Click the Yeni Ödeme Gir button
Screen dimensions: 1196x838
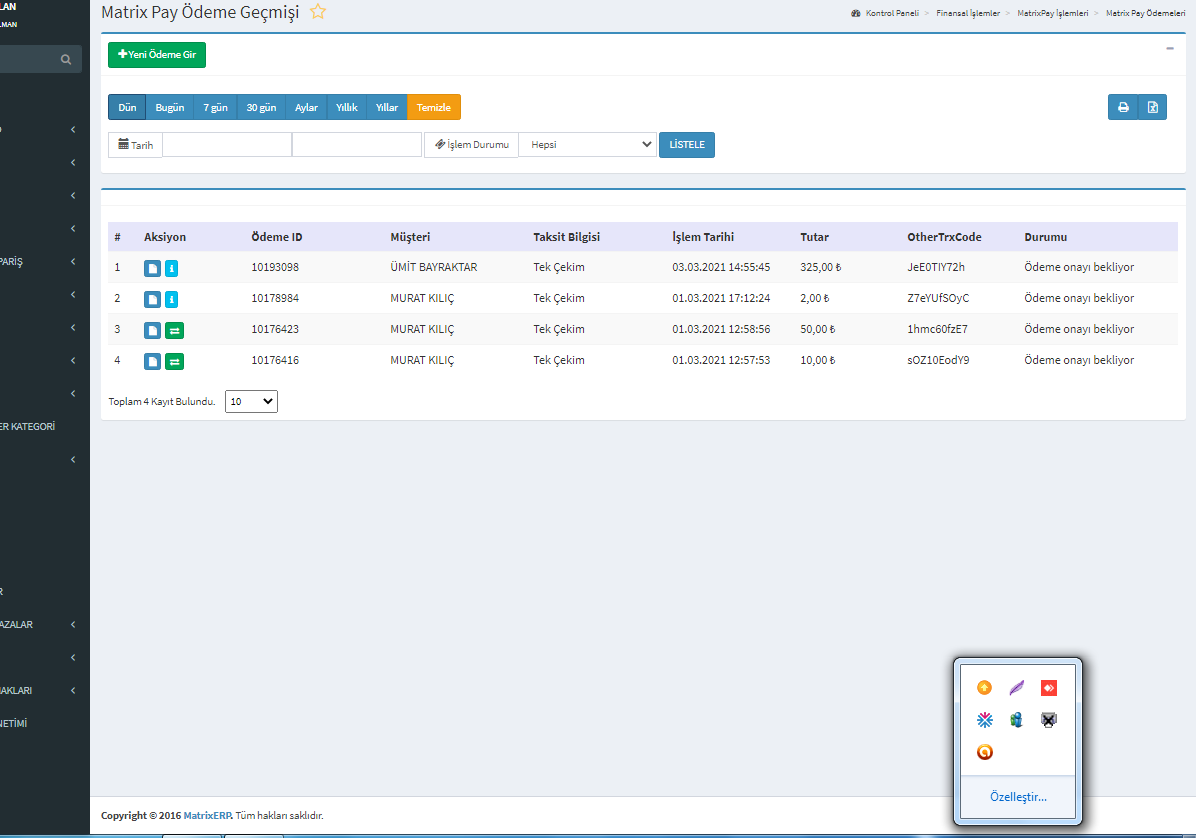[157, 55]
